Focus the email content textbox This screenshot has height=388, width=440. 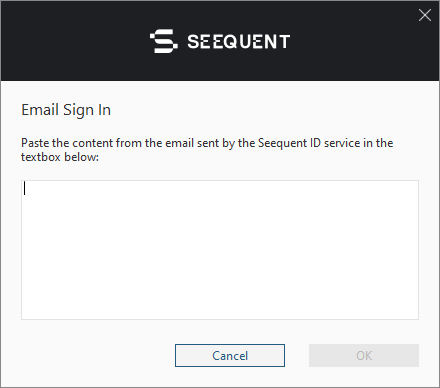(x=220, y=250)
